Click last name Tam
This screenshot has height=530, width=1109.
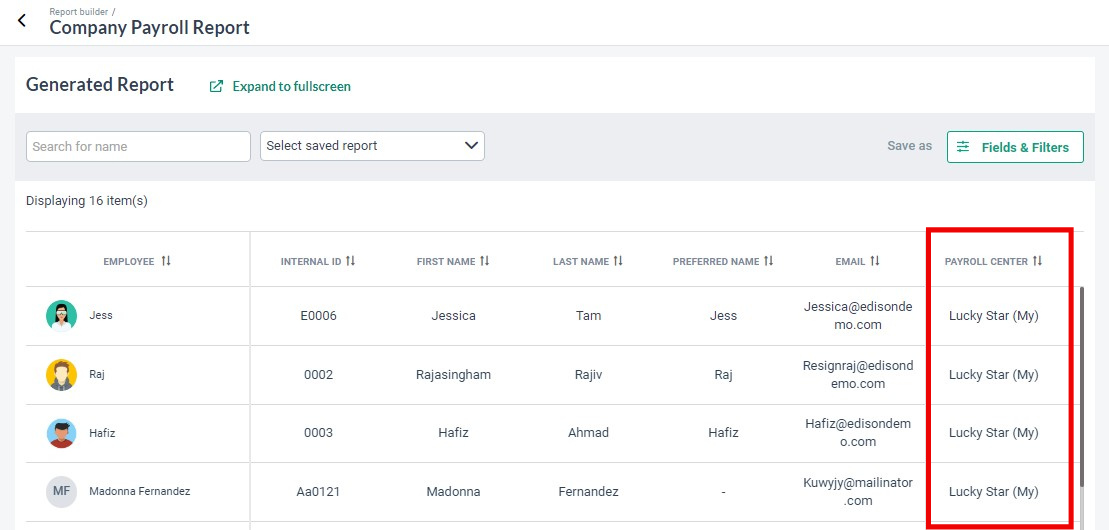coord(588,316)
